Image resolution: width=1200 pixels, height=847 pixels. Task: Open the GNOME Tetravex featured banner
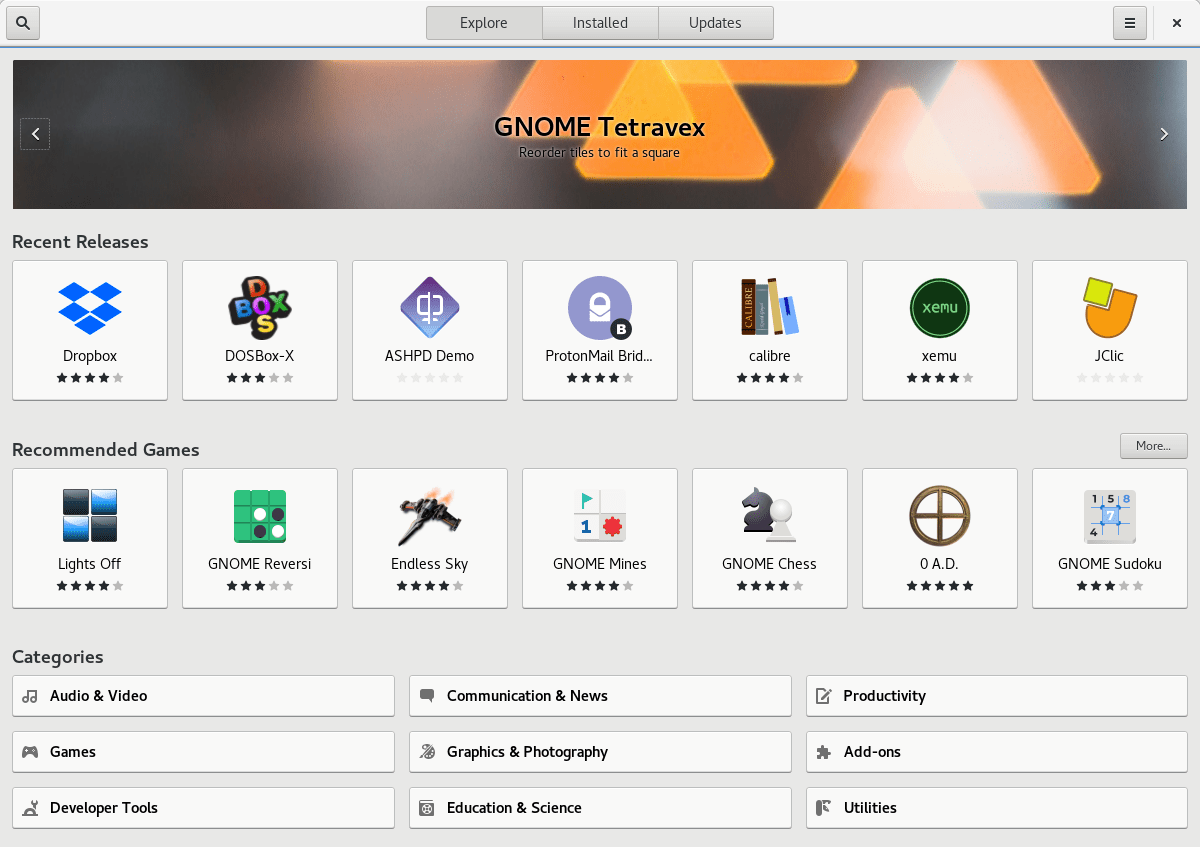600,134
